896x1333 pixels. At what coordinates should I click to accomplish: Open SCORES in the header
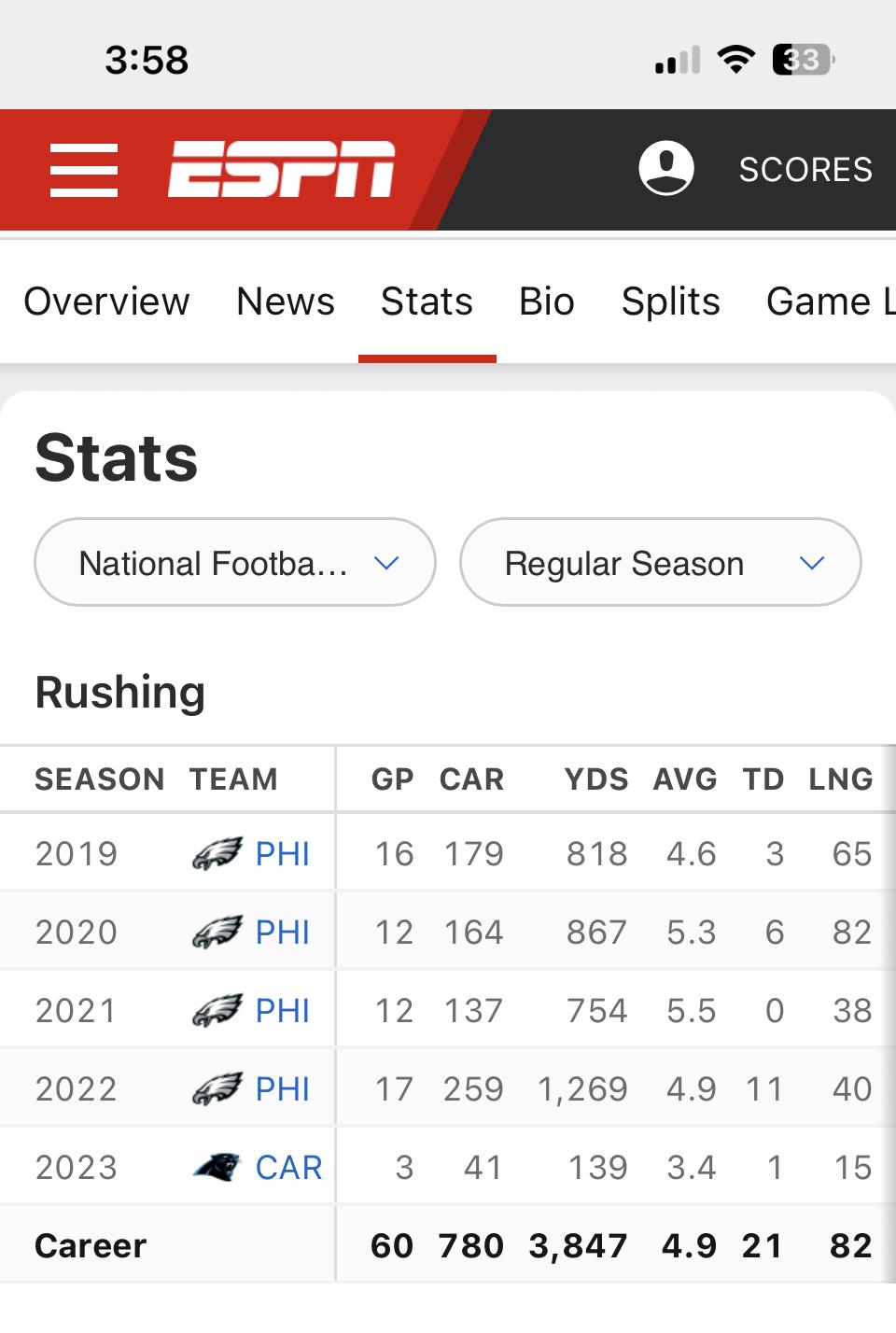point(806,169)
